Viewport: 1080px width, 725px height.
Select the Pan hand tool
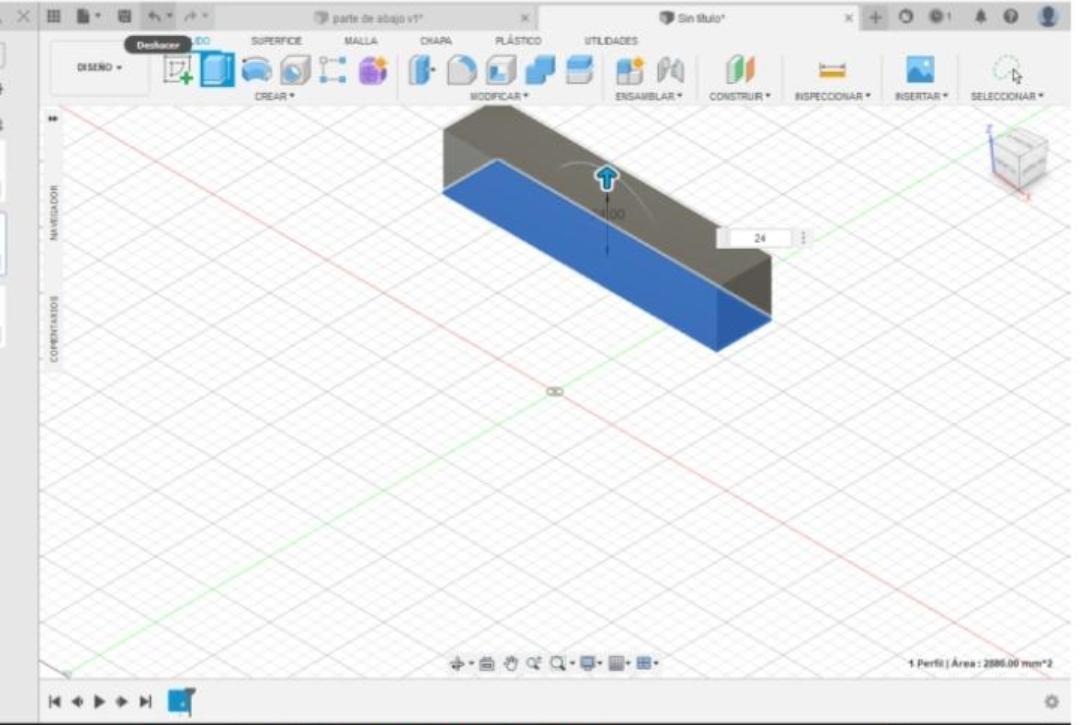click(x=510, y=663)
